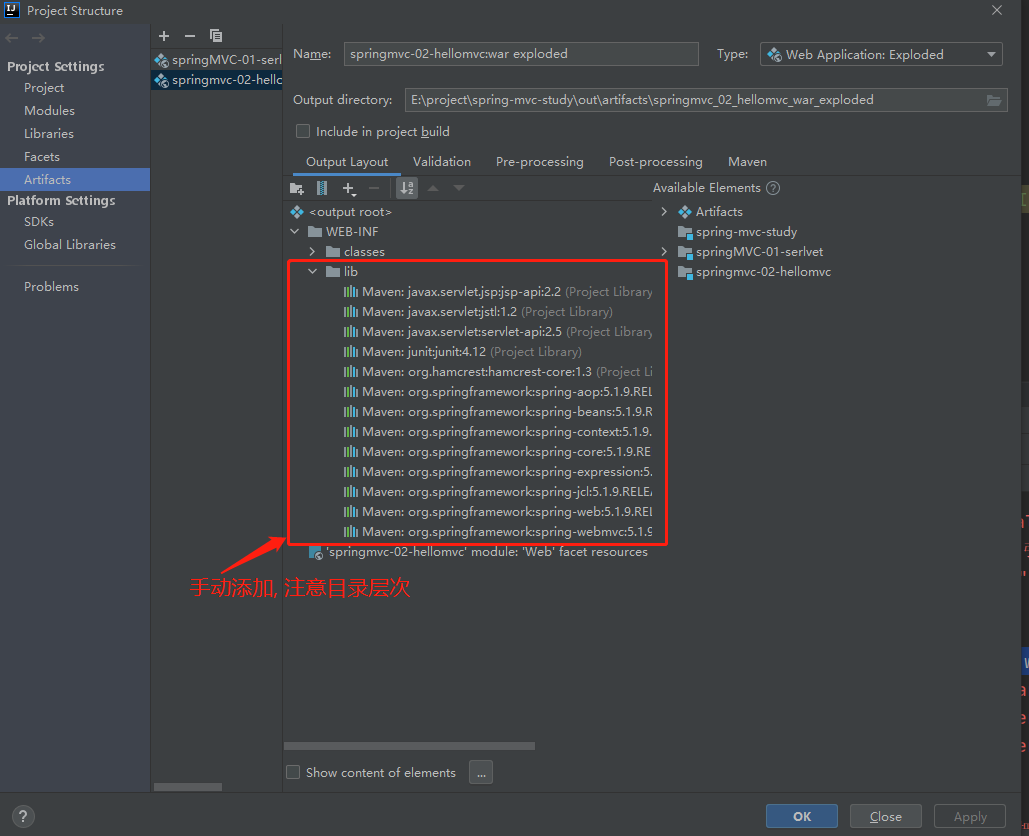Screen dimensions: 1029x836
Task: Open the Type dropdown Web Application: Exploded
Action: click(x=881, y=54)
